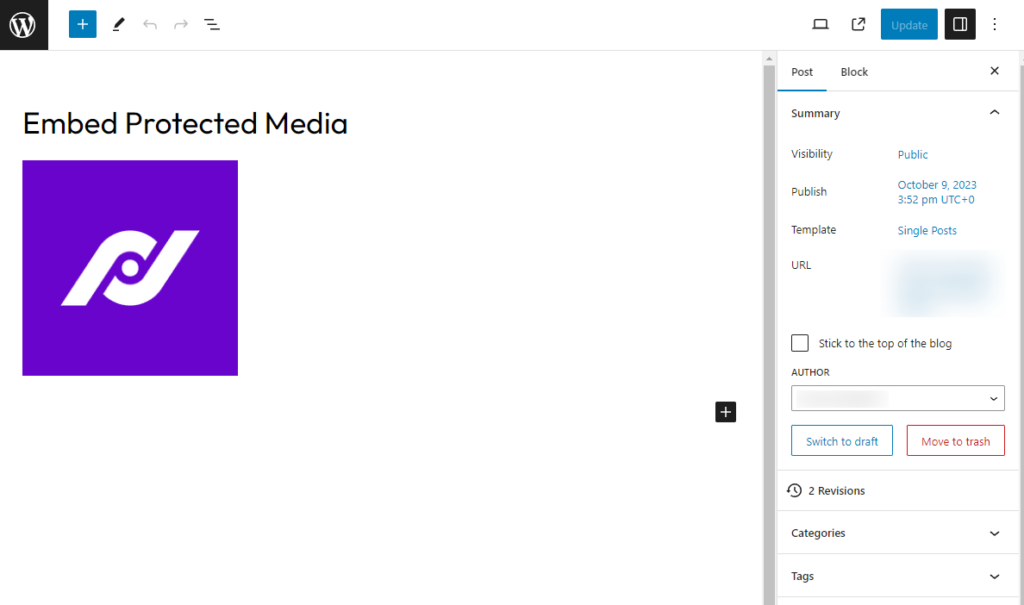The image size is (1024, 605).
Task: Open the editor Options kebab menu
Action: click(995, 23)
